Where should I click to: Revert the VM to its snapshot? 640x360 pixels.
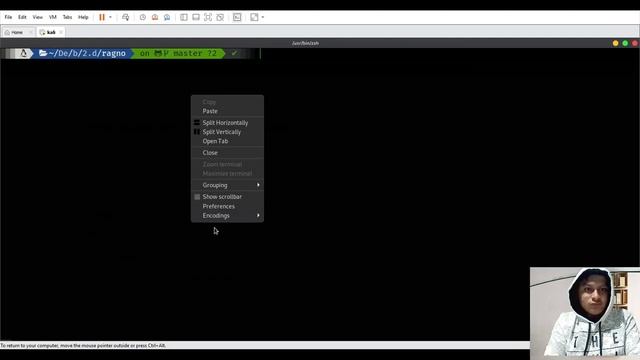tap(155, 17)
